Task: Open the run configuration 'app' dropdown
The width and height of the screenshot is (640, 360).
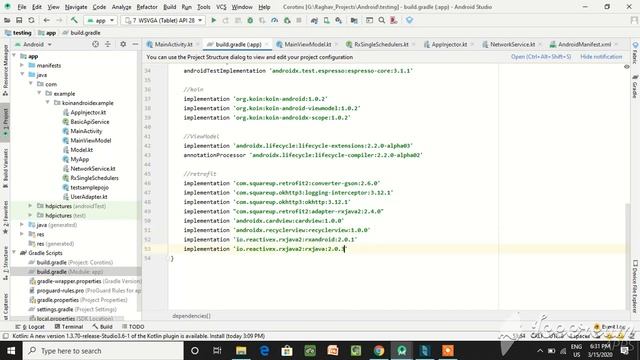Action: 100,20
